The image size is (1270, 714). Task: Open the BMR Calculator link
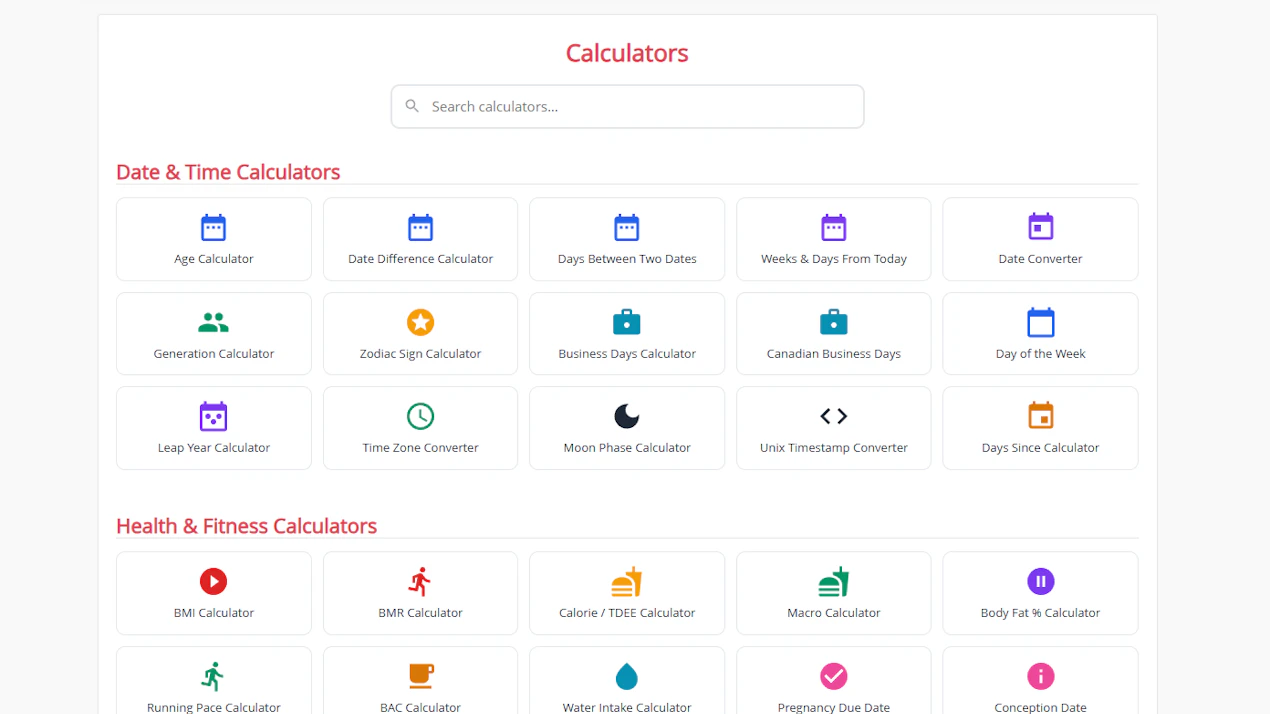click(420, 593)
